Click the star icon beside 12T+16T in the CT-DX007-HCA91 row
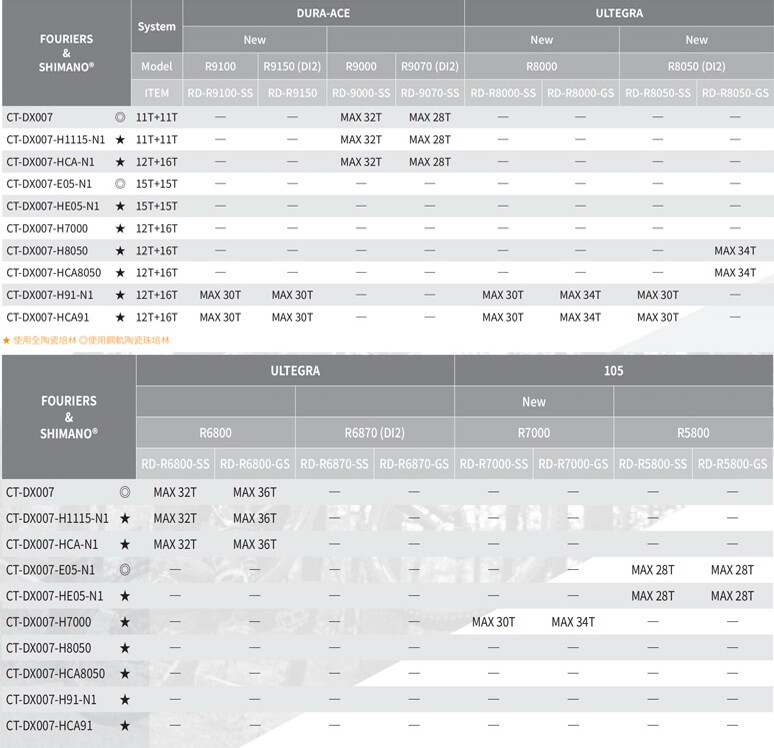Viewport: 774px width, 748px height. click(120, 317)
